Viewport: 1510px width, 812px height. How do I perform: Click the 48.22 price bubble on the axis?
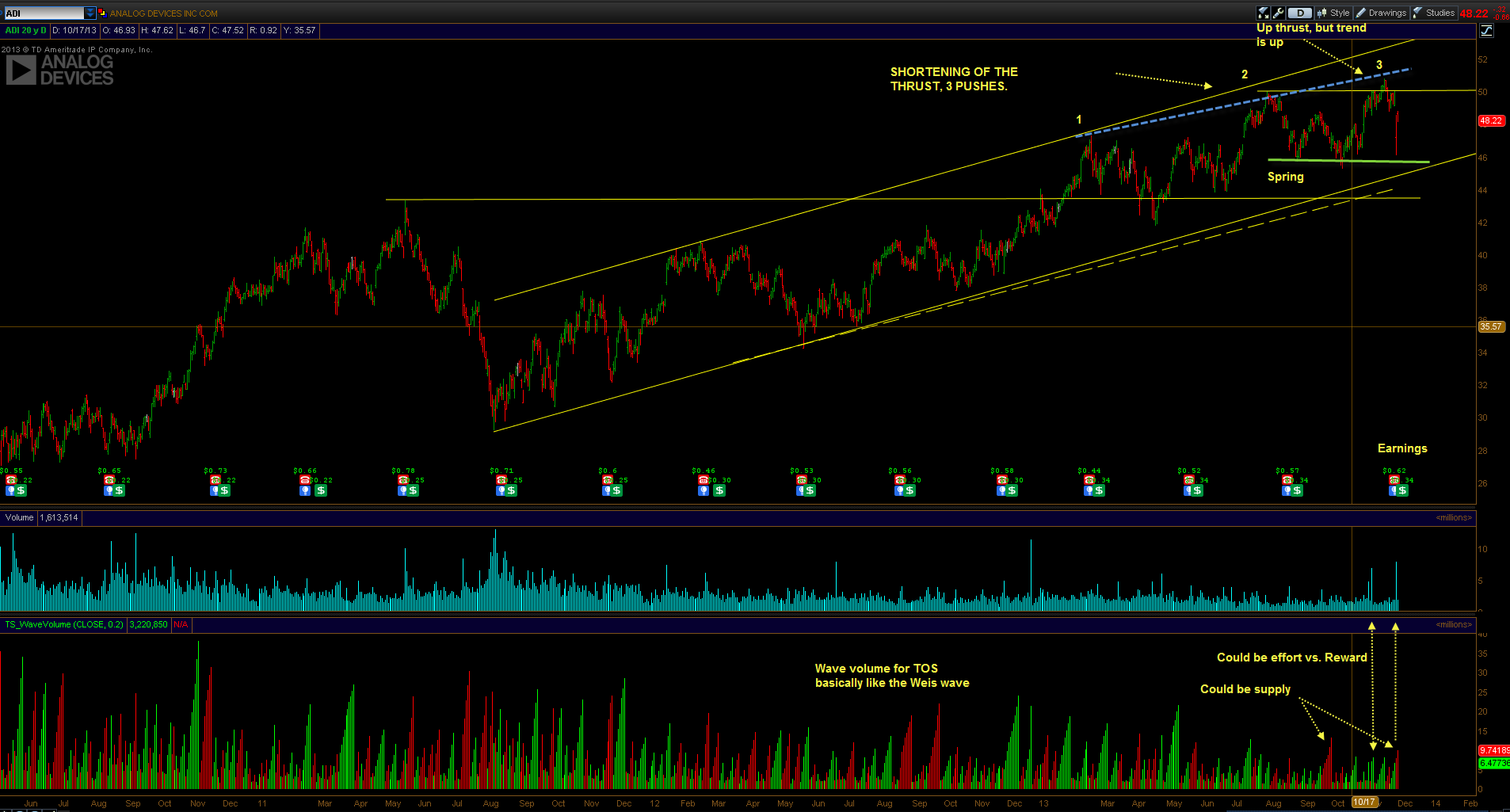coord(1491,120)
